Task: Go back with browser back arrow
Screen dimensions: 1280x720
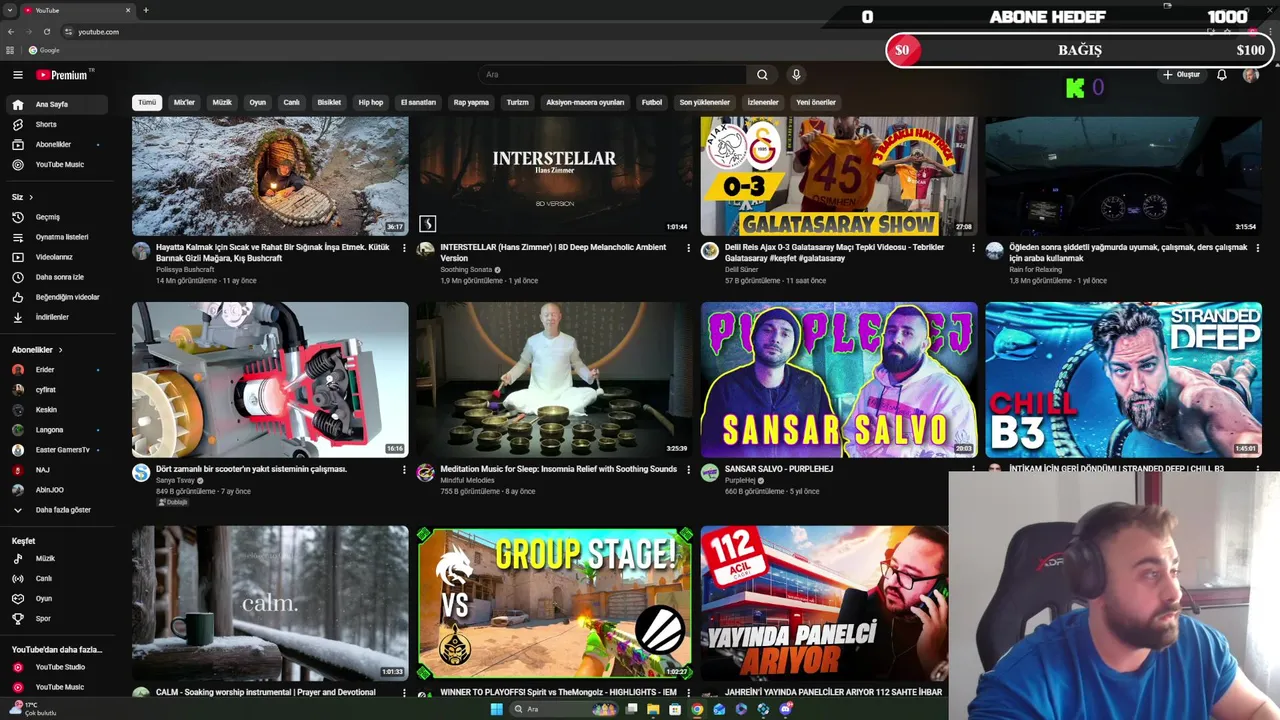Action: click(x=11, y=31)
